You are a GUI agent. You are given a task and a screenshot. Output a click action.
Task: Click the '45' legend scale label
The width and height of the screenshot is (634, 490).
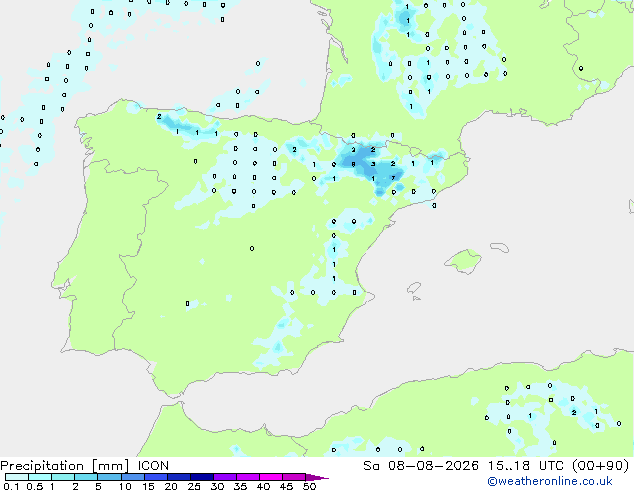pyautogui.click(x=286, y=486)
